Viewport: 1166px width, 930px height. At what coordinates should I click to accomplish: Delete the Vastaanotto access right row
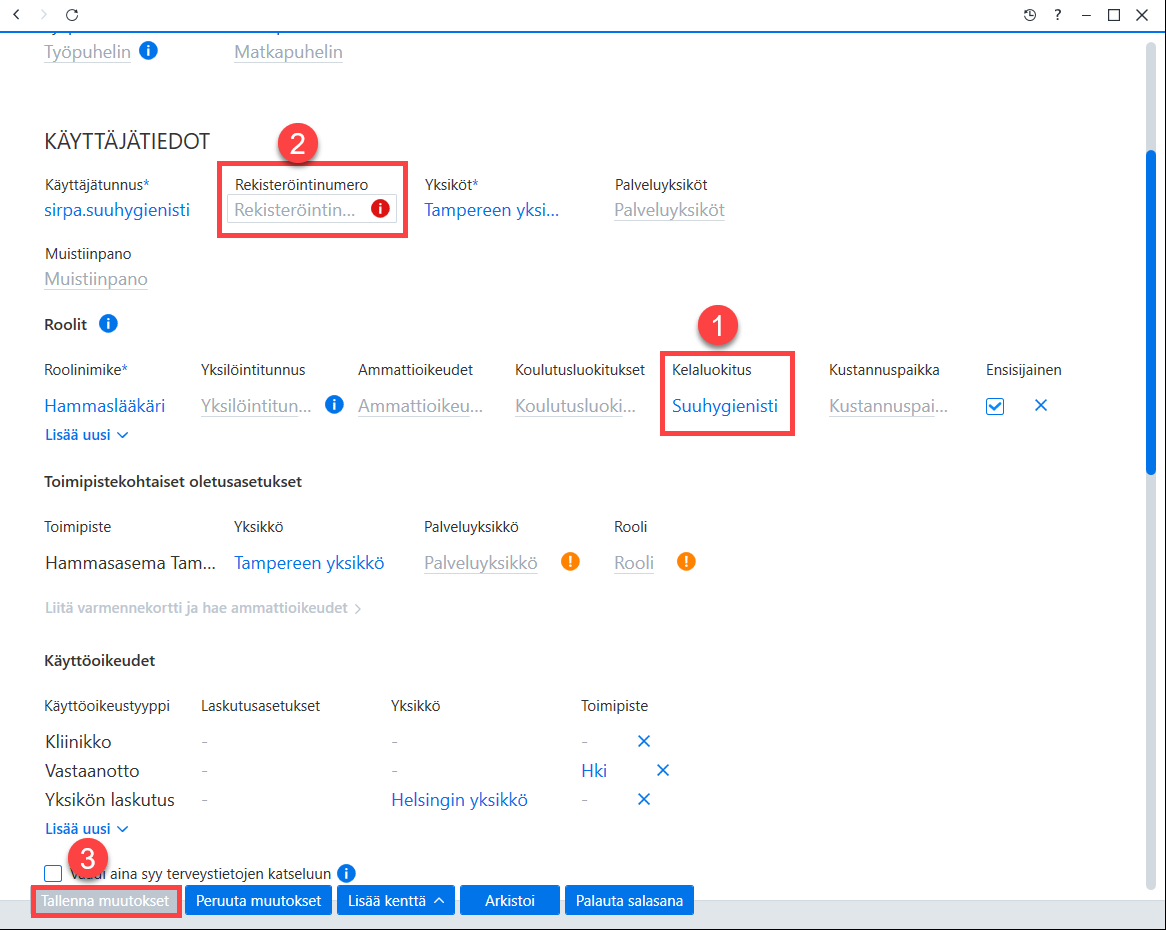(663, 770)
